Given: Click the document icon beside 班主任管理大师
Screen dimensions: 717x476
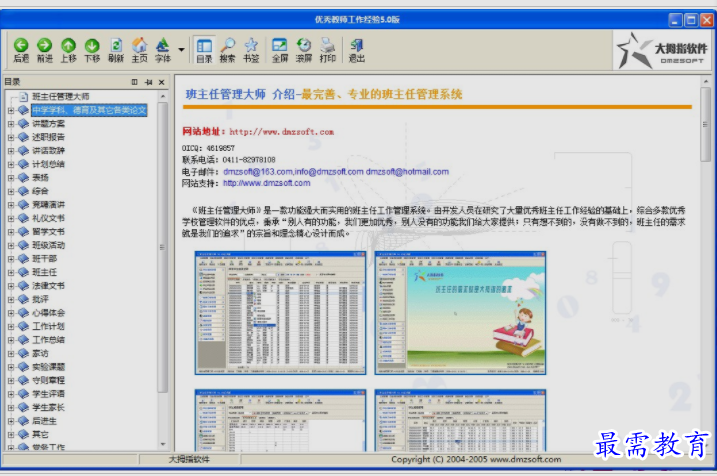Looking at the screenshot, I should point(24,96).
